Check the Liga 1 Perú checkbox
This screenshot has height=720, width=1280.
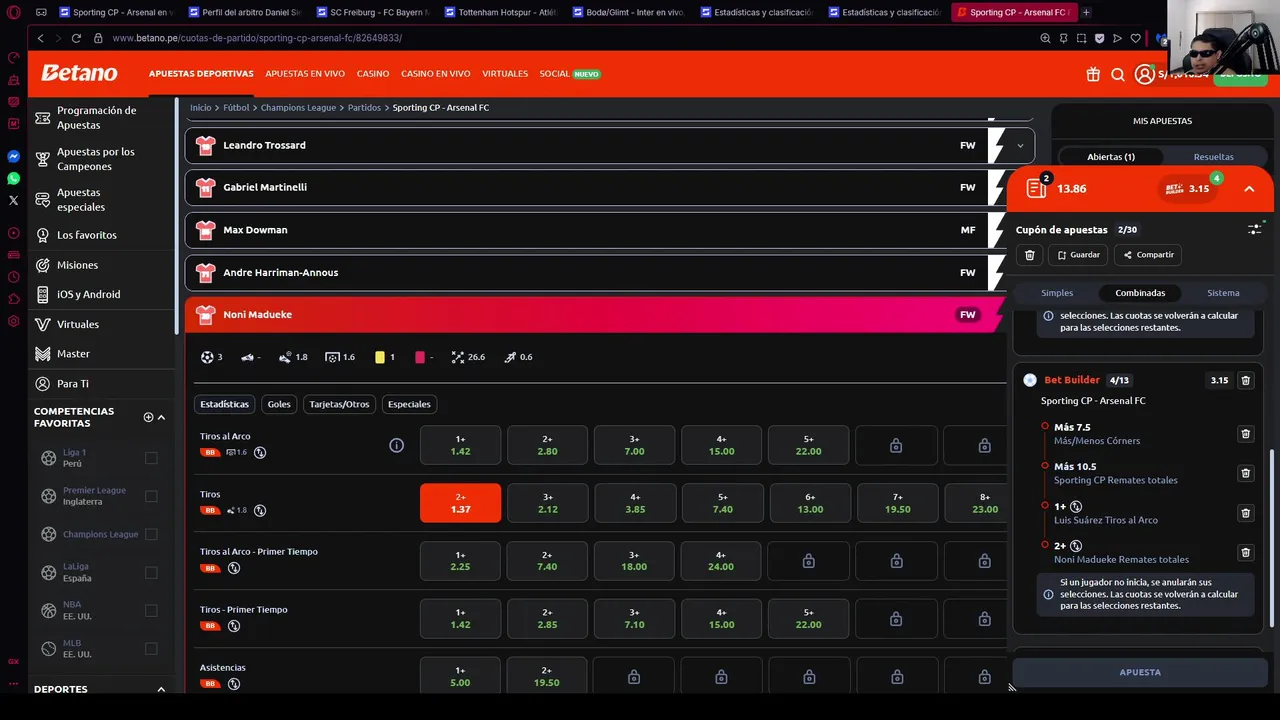point(151,458)
